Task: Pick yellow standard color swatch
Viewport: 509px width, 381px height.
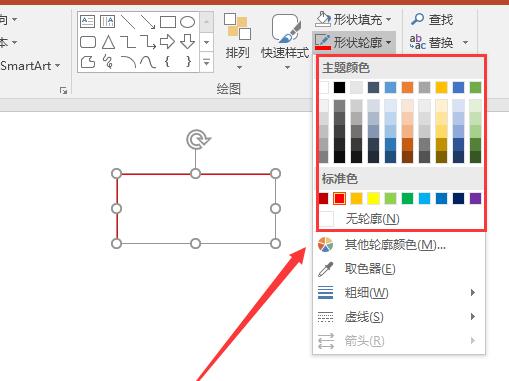Action: click(373, 198)
